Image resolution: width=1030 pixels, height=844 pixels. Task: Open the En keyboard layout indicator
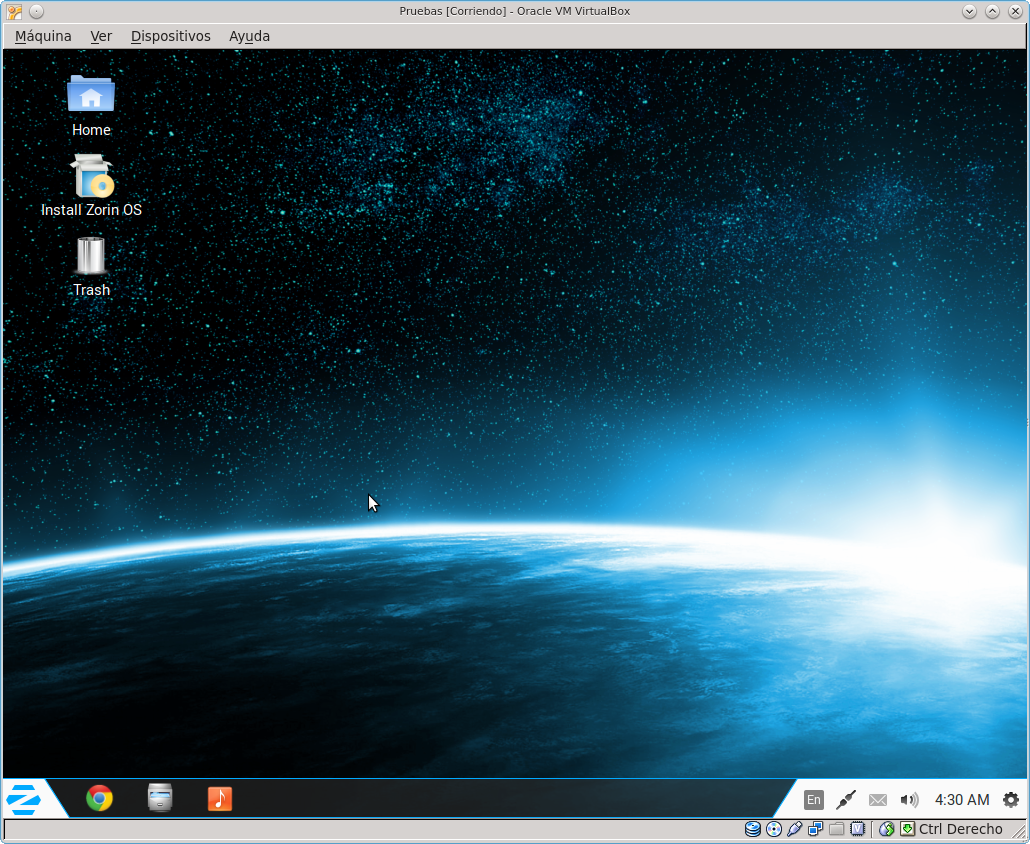[x=814, y=799]
